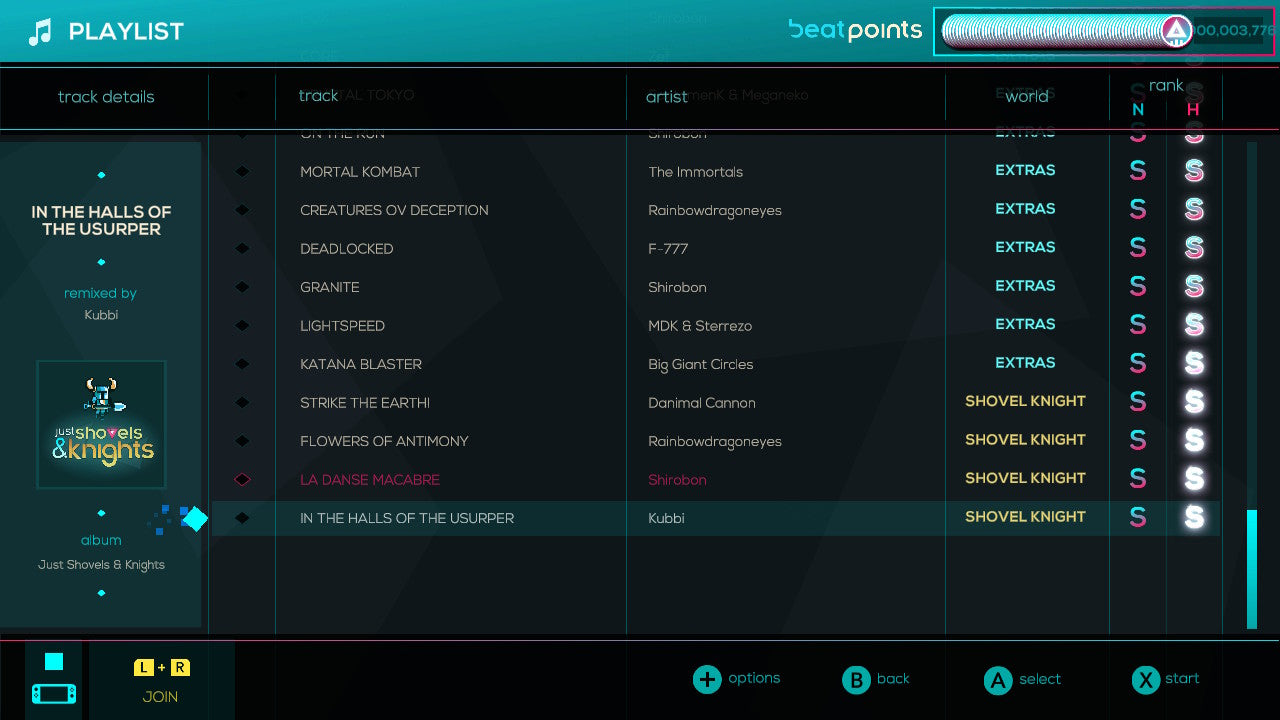Click the Switch console controller icon
This screenshot has height=720, width=1280.
point(54,680)
